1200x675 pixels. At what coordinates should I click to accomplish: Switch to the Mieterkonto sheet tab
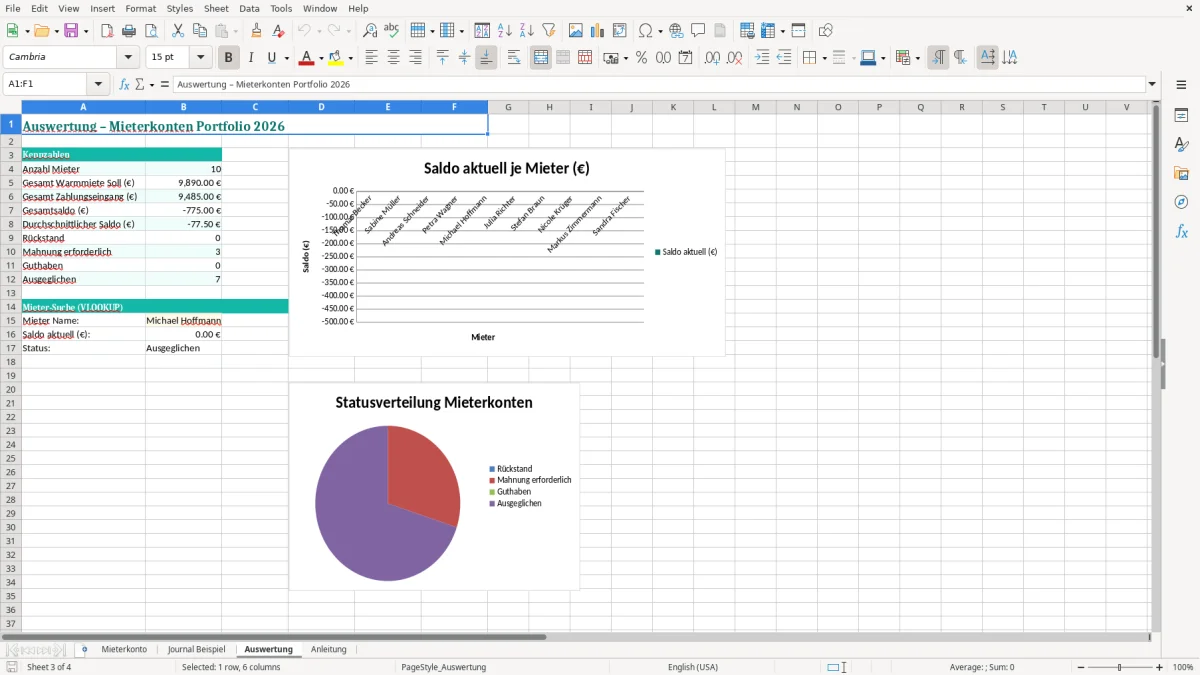coord(124,650)
